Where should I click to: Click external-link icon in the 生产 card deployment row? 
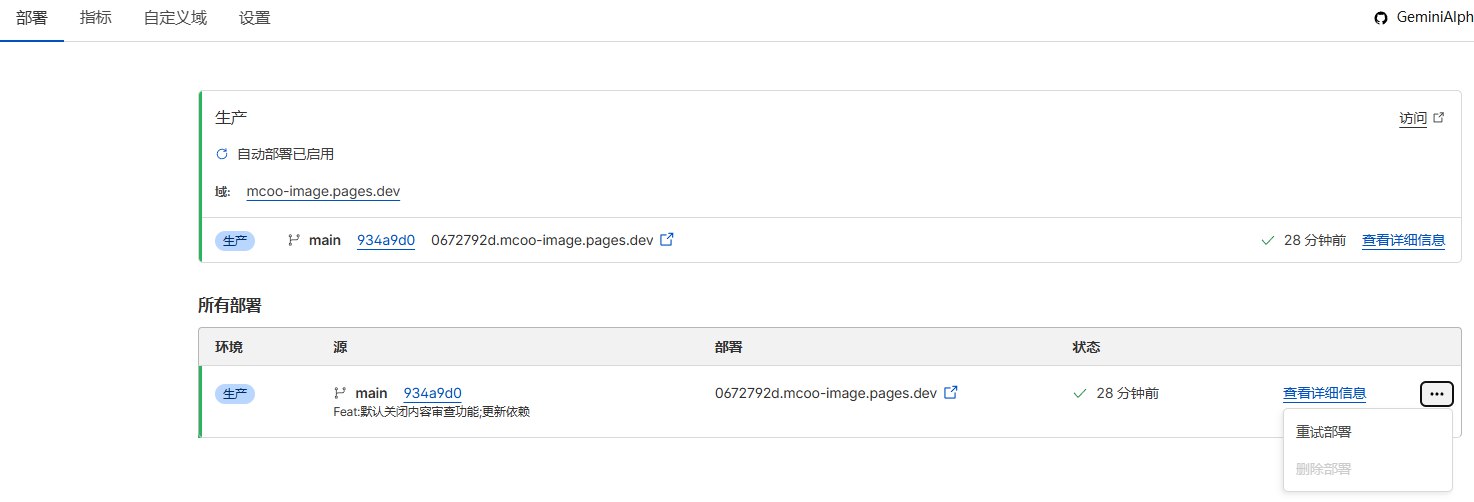(x=667, y=240)
